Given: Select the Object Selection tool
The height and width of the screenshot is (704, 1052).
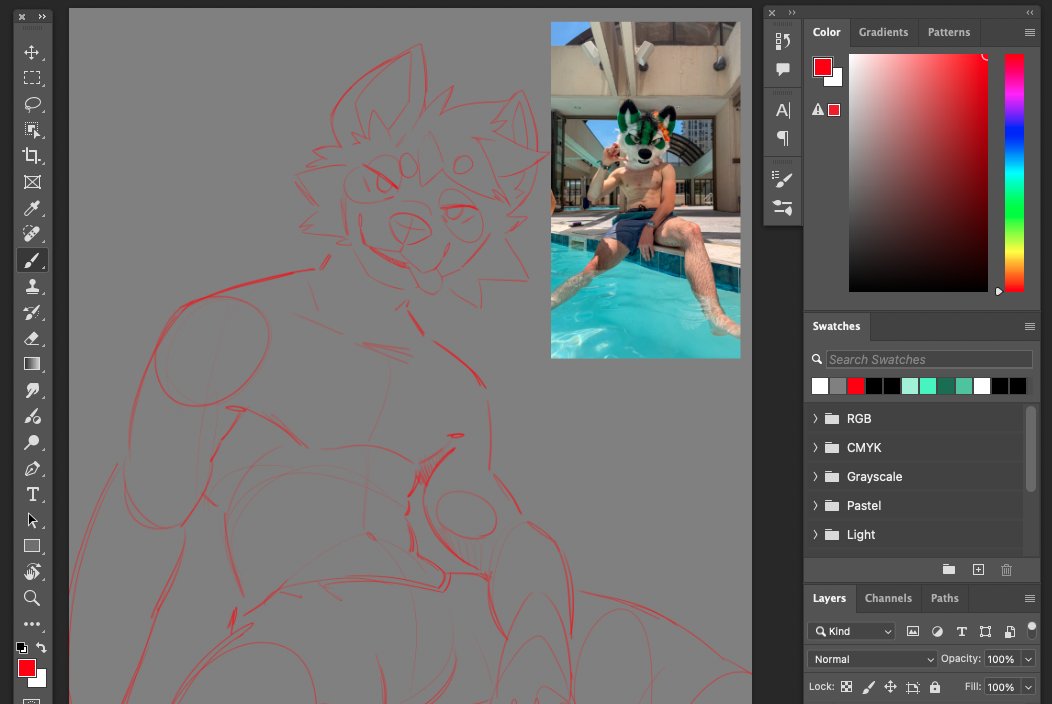Looking at the screenshot, I should click(32, 130).
